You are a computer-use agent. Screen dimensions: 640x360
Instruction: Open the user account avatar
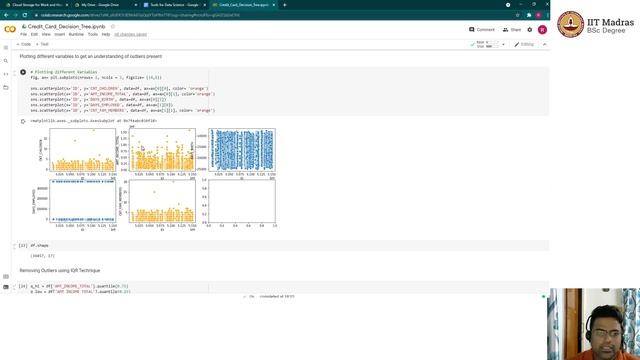(542, 30)
